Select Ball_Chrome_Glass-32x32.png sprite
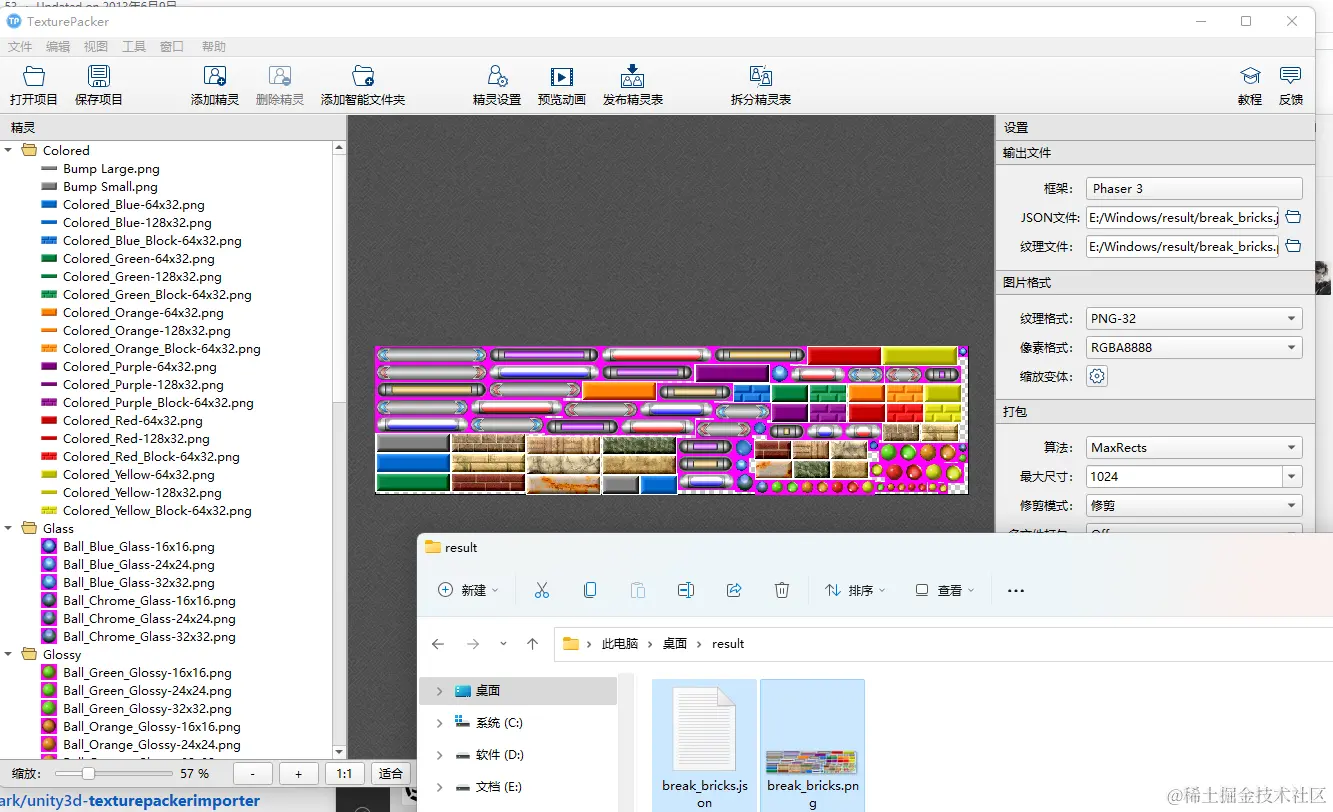 coord(149,637)
